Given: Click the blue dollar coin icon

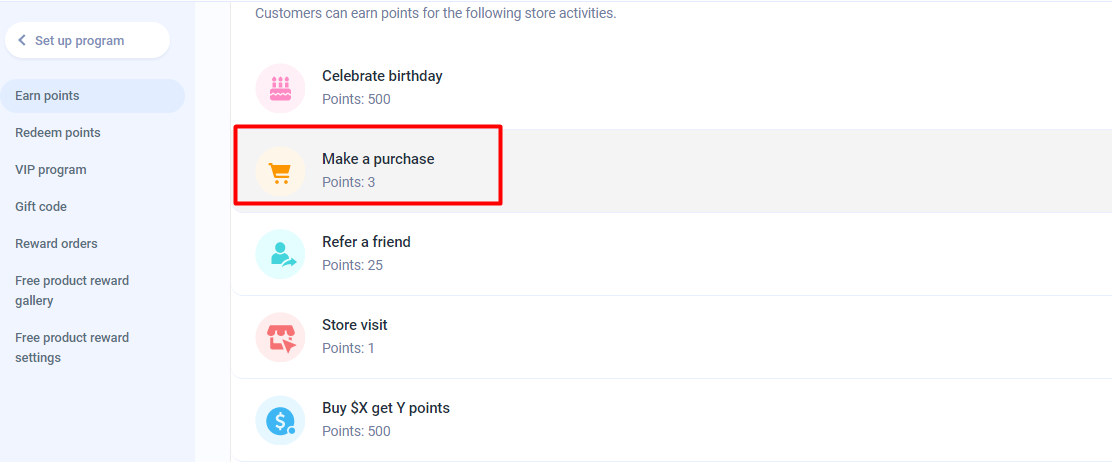Looking at the screenshot, I should (280, 420).
